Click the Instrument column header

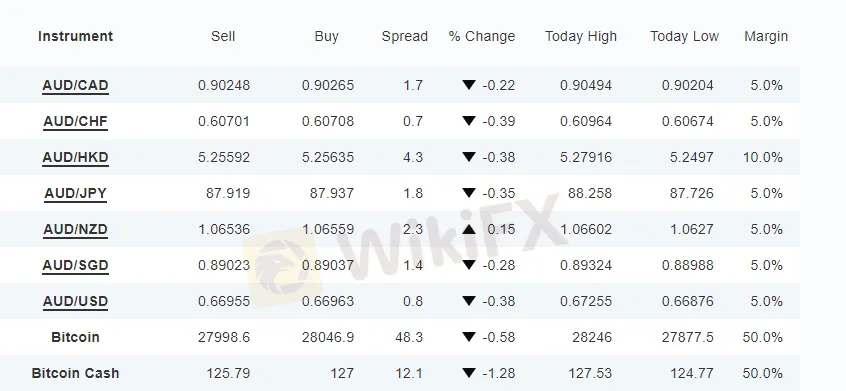[76, 36]
